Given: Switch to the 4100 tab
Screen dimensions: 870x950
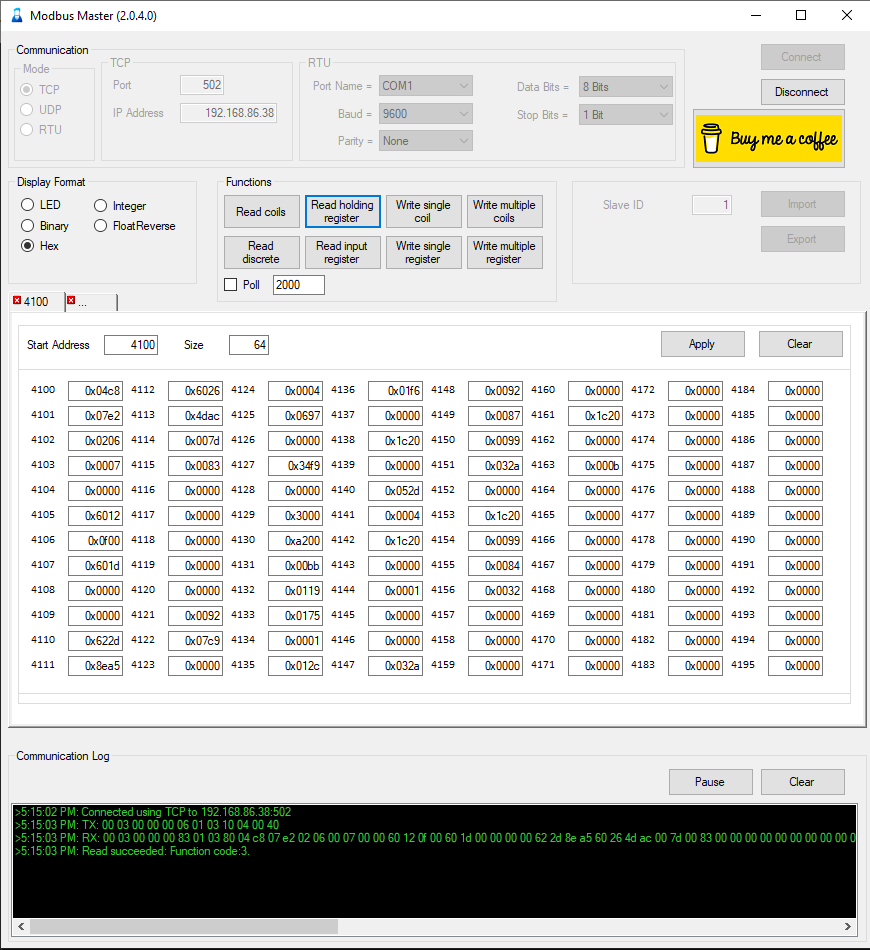Looking at the screenshot, I should (x=36, y=301).
